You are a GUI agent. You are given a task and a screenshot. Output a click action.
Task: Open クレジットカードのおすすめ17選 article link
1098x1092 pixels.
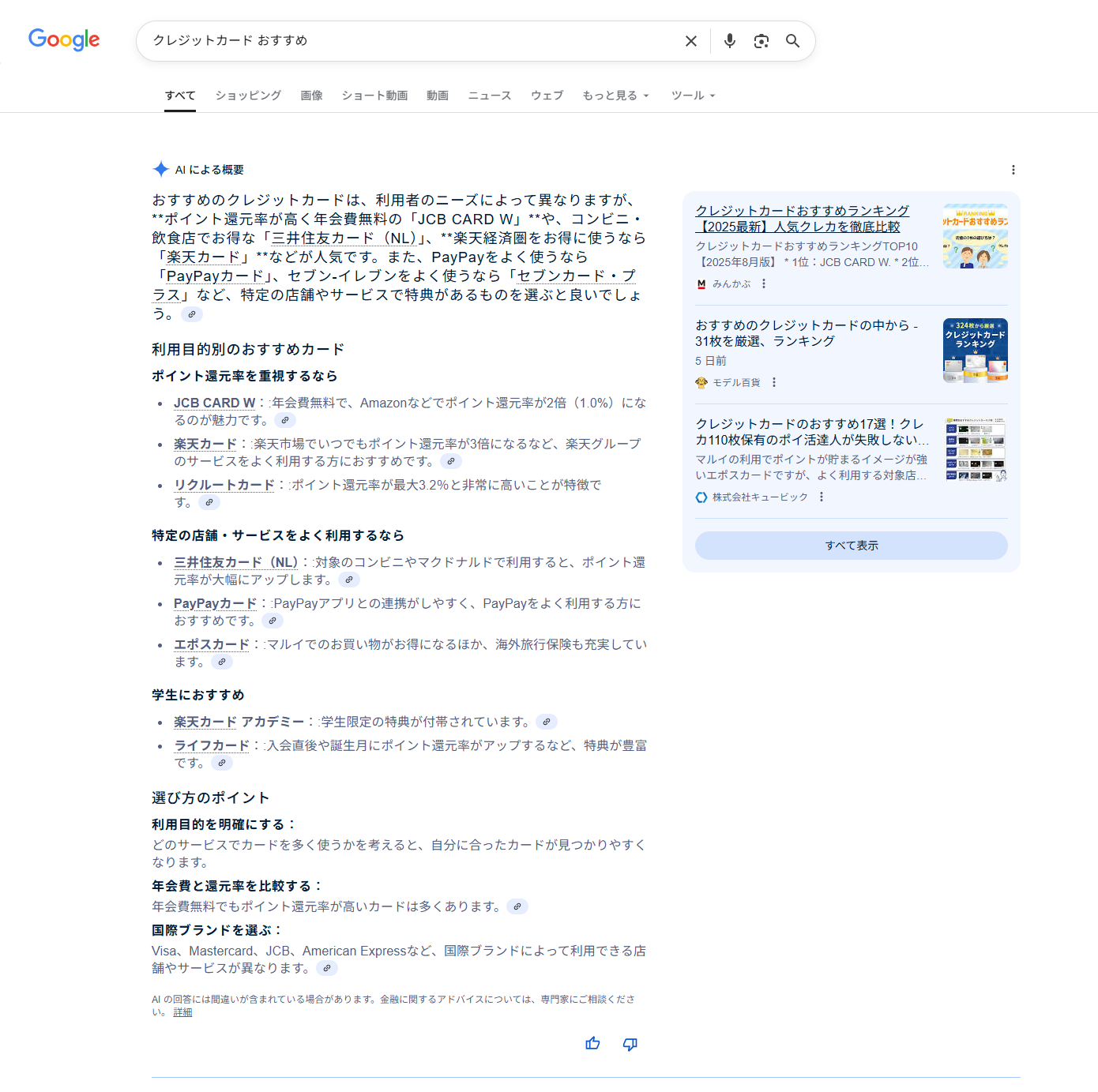coord(812,432)
